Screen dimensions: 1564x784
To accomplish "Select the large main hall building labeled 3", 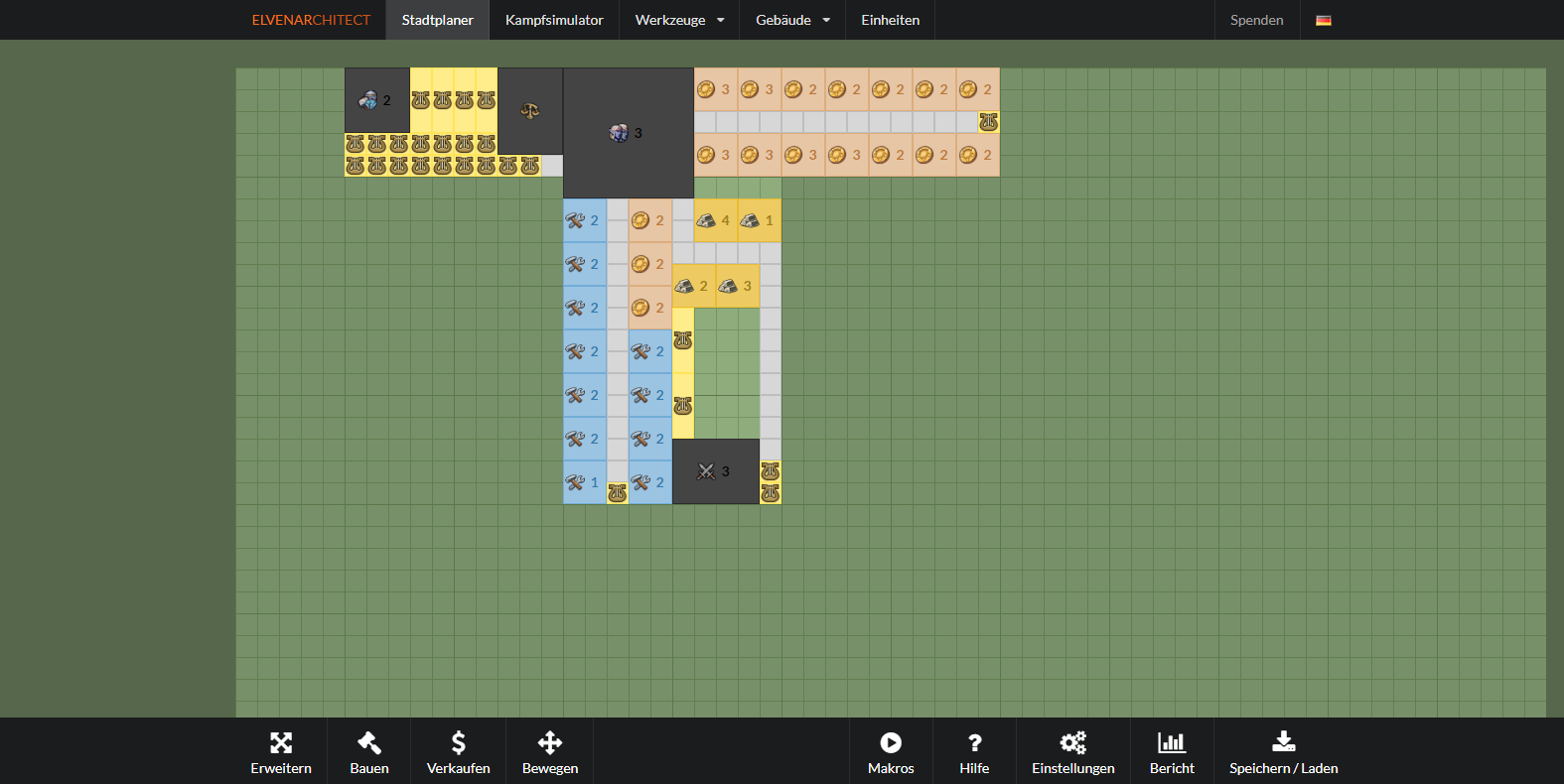I will coord(628,133).
